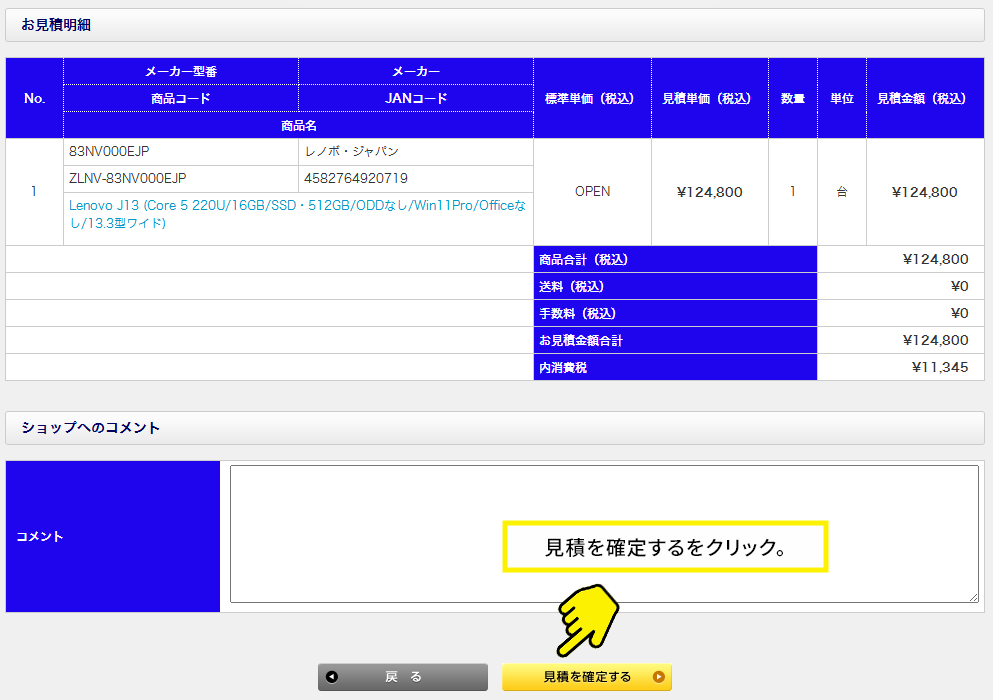Click the 見積を確定する button
This screenshot has height=700, width=993.
tap(586, 677)
